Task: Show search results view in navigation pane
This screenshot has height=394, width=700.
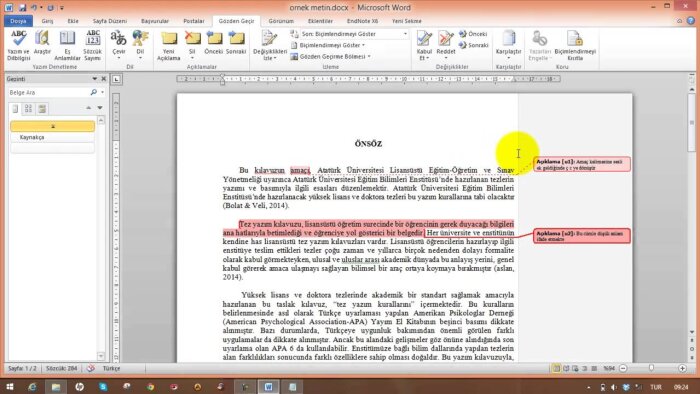Action: point(42,108)
